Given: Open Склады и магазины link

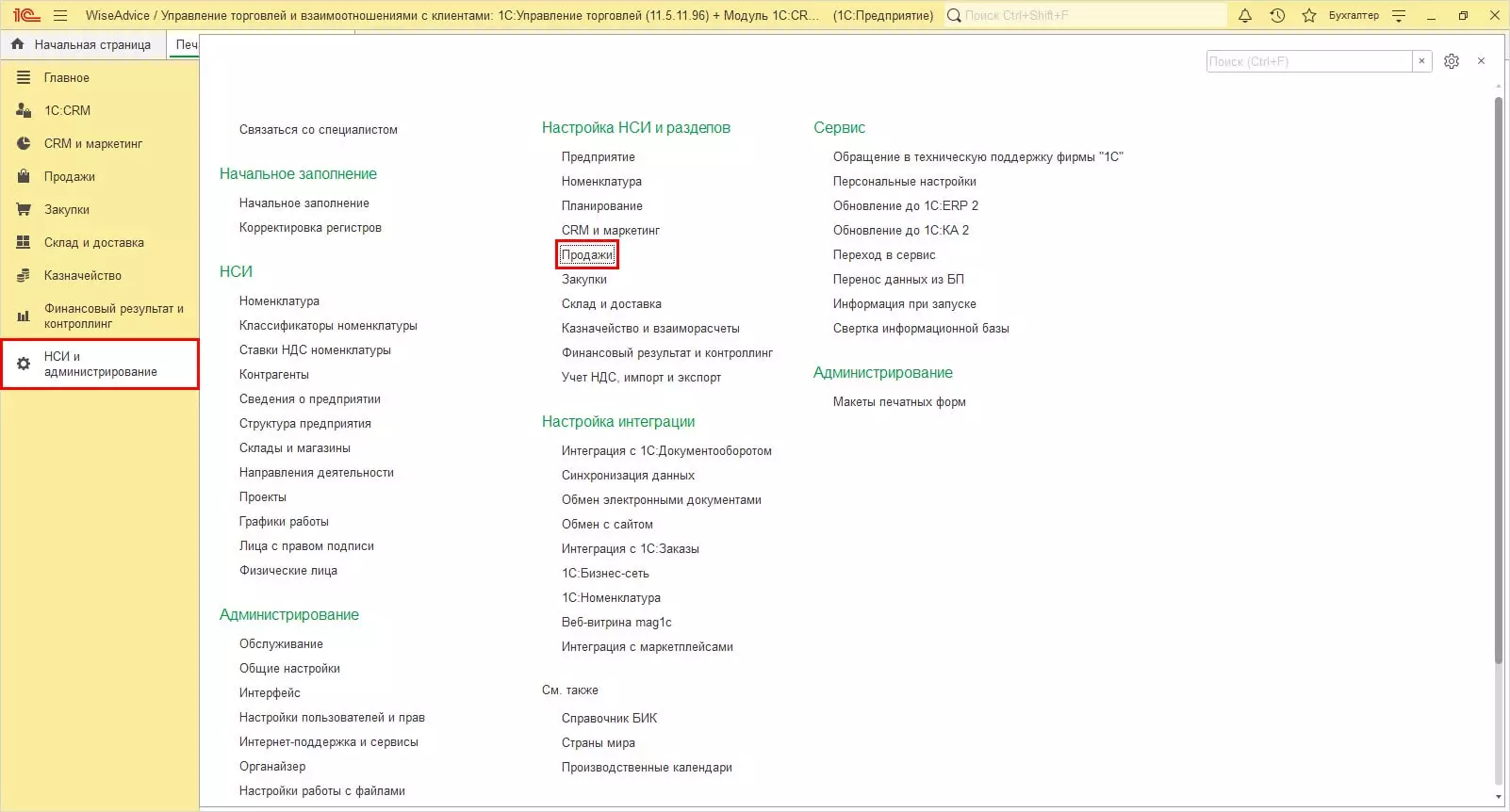Looking at the screenshot, I should coord(295,447).
